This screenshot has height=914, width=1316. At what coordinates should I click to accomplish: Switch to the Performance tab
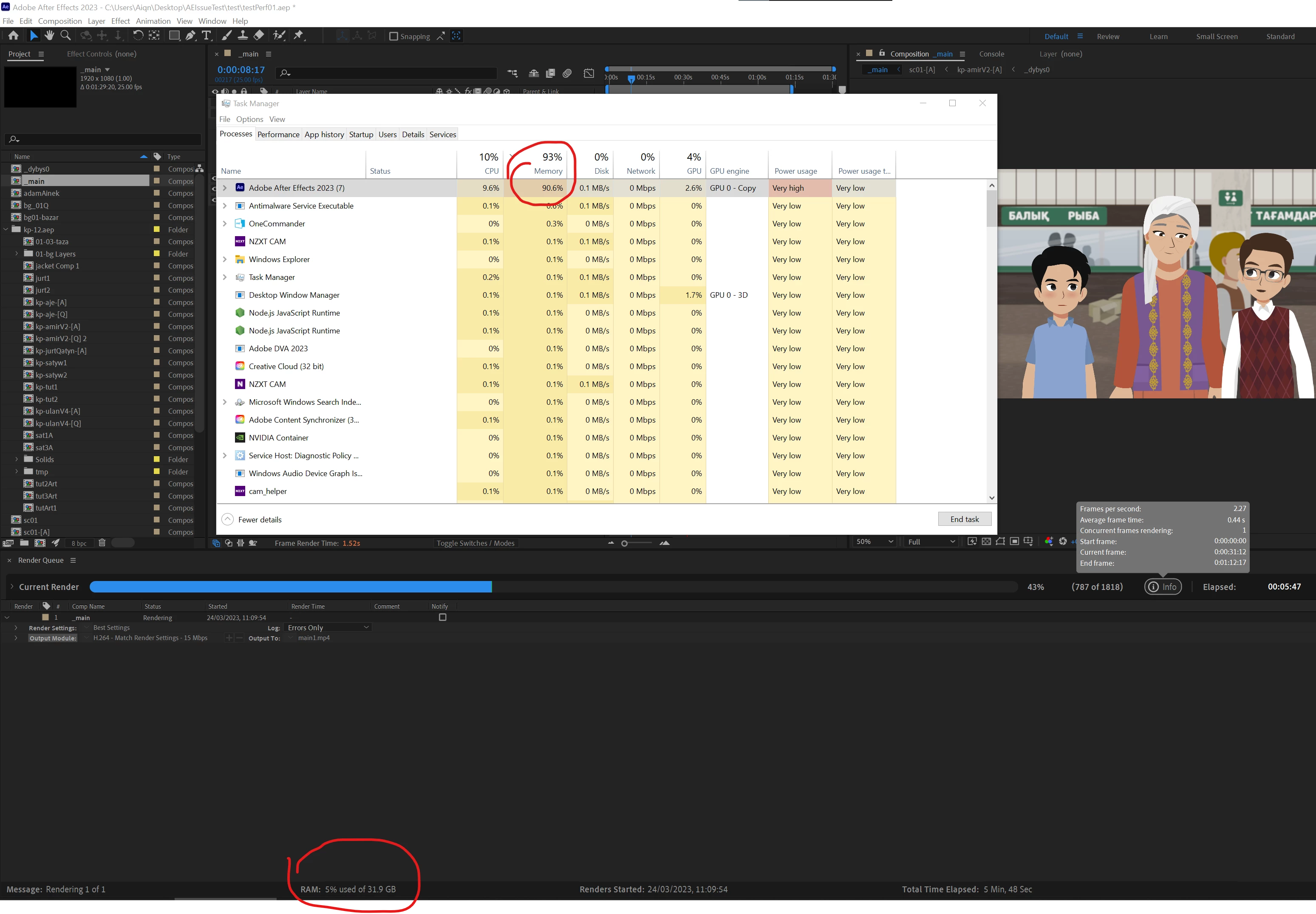[278, 135]
